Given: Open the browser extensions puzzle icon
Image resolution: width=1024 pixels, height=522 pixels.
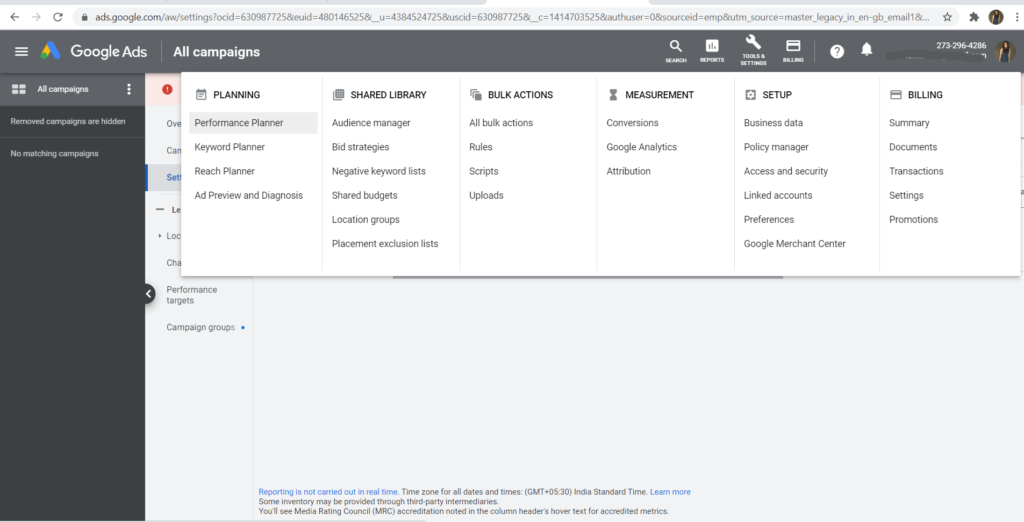Looking at the screenshot, I should [x=974, y=17].
